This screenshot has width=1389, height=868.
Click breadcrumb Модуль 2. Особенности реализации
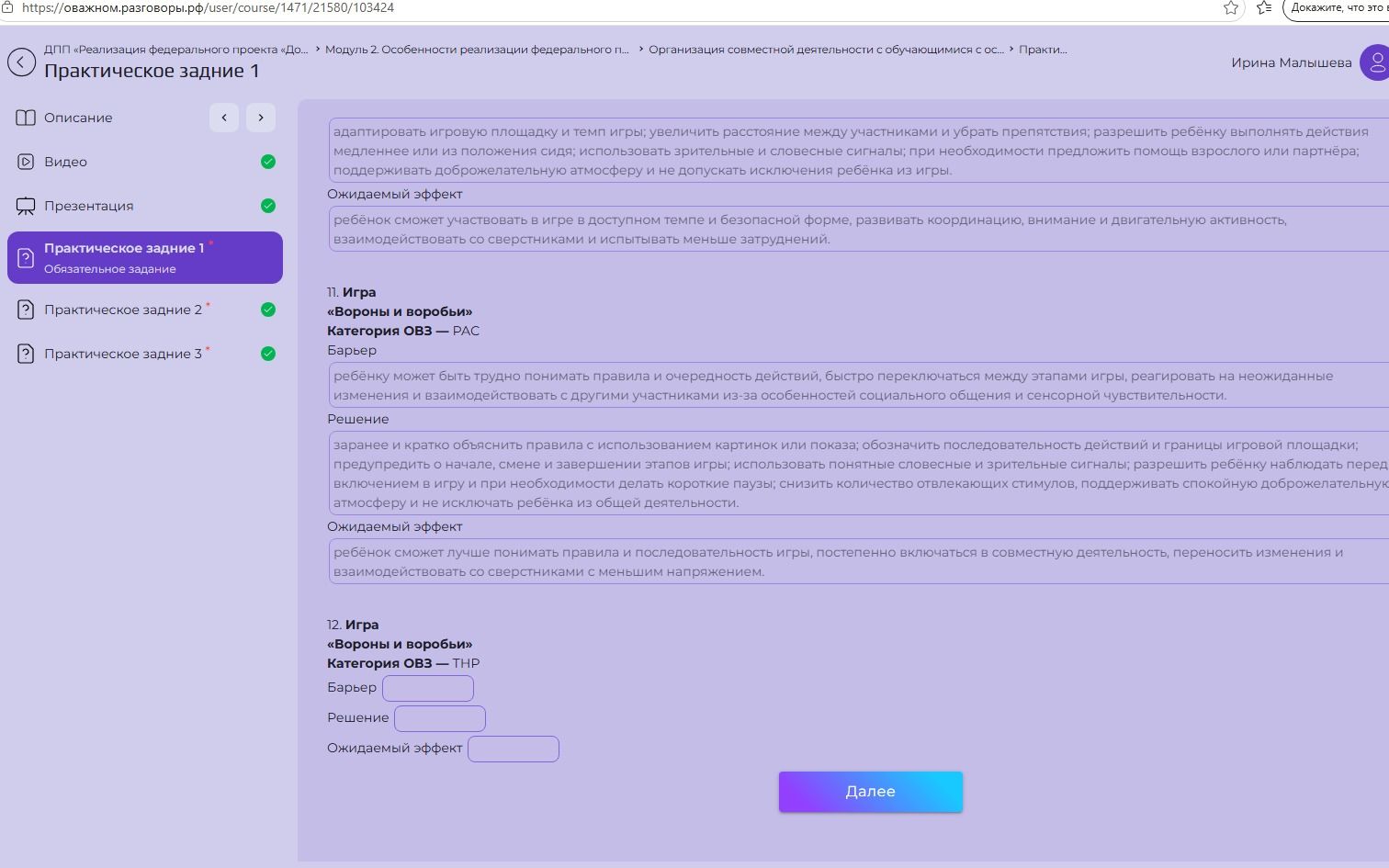point(478,50)
